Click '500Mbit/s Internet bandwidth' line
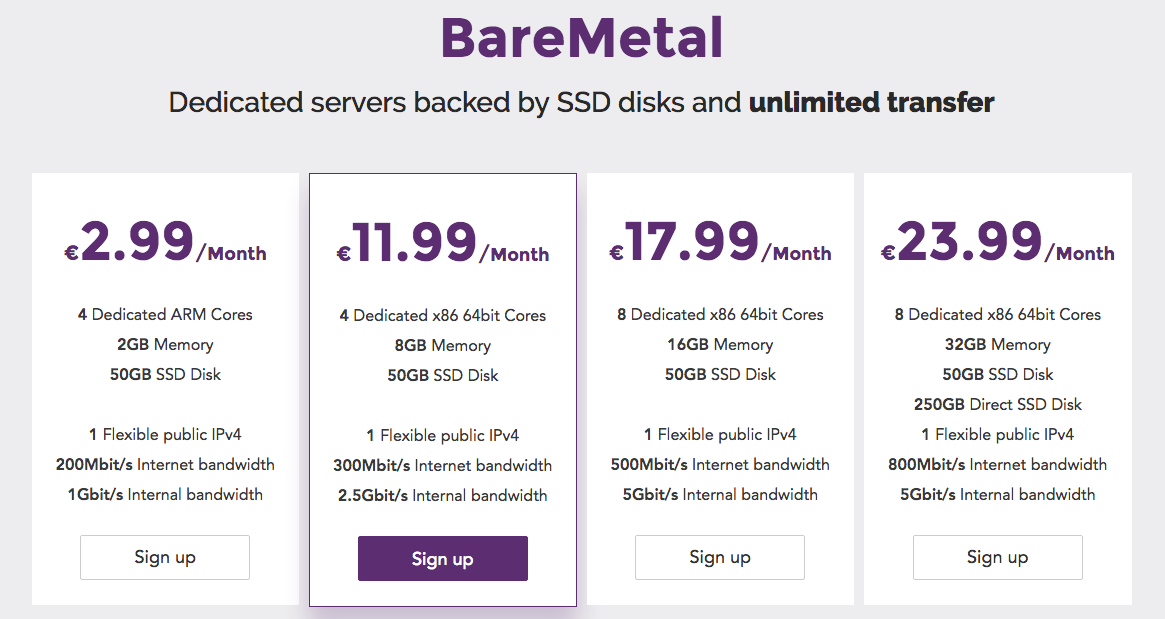This screenshot has width=1165, height=619. pyautogui.click(x=720, y=464)
